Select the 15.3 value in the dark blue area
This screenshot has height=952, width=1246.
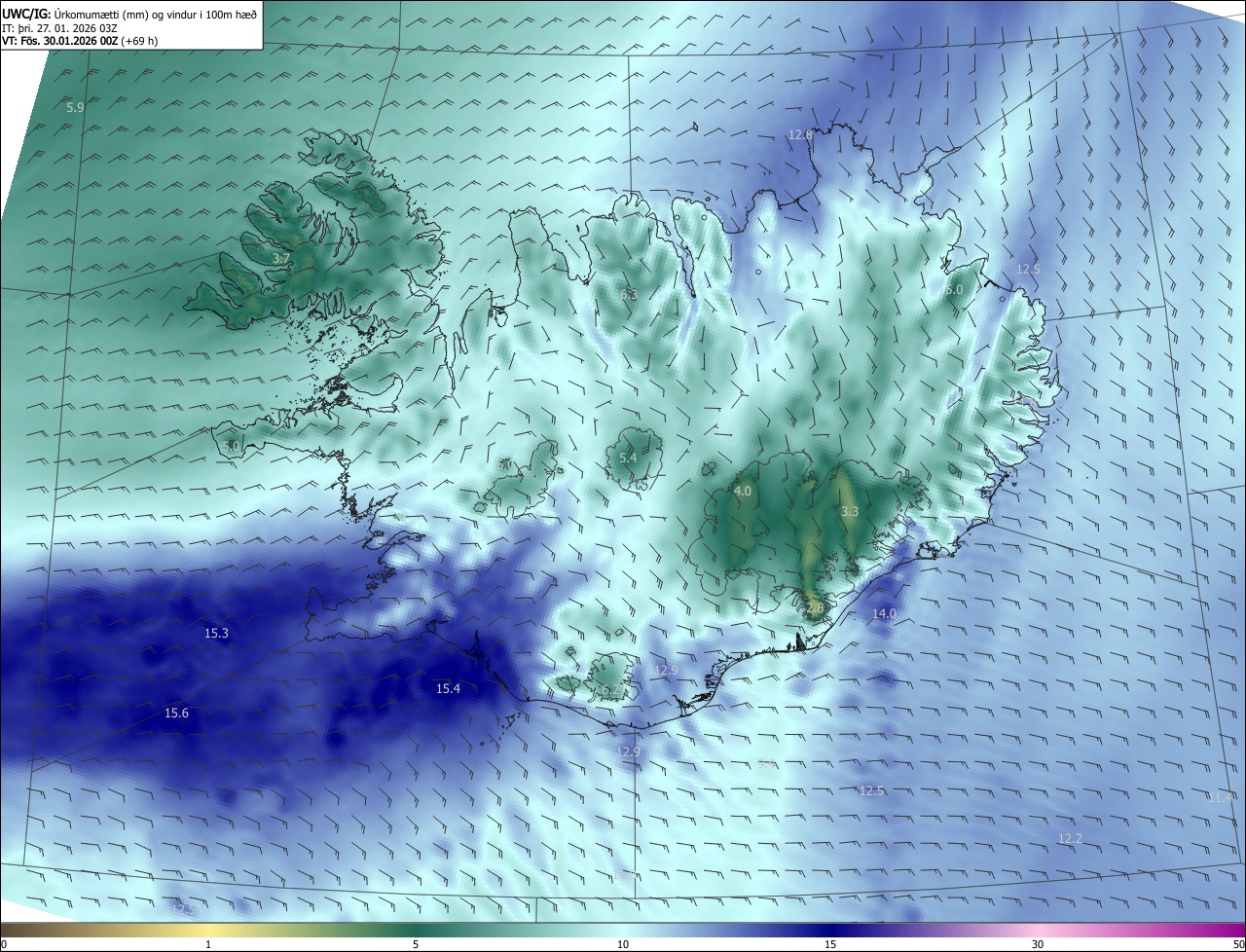pos(216,634)
